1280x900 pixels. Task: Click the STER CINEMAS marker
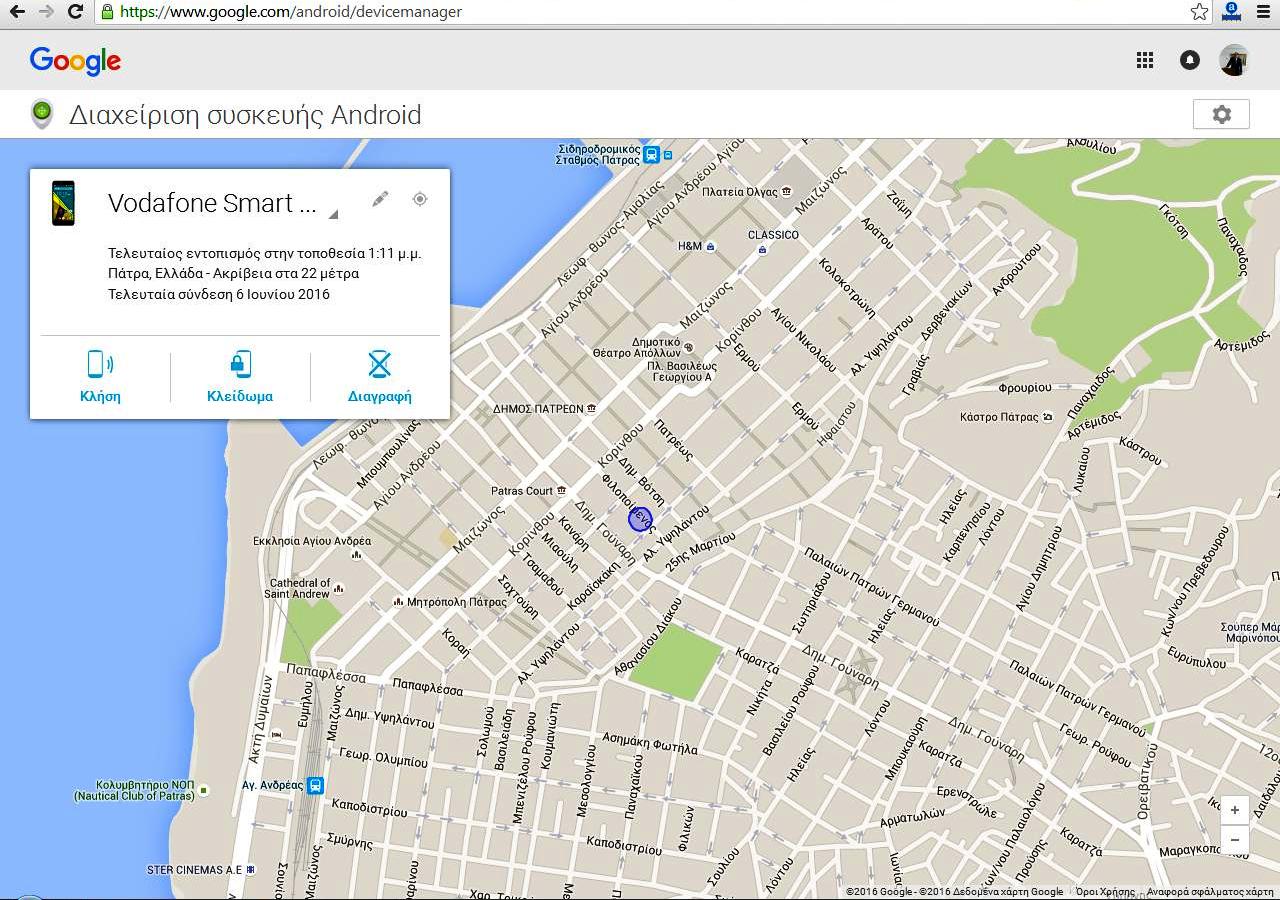coord(250,870)
